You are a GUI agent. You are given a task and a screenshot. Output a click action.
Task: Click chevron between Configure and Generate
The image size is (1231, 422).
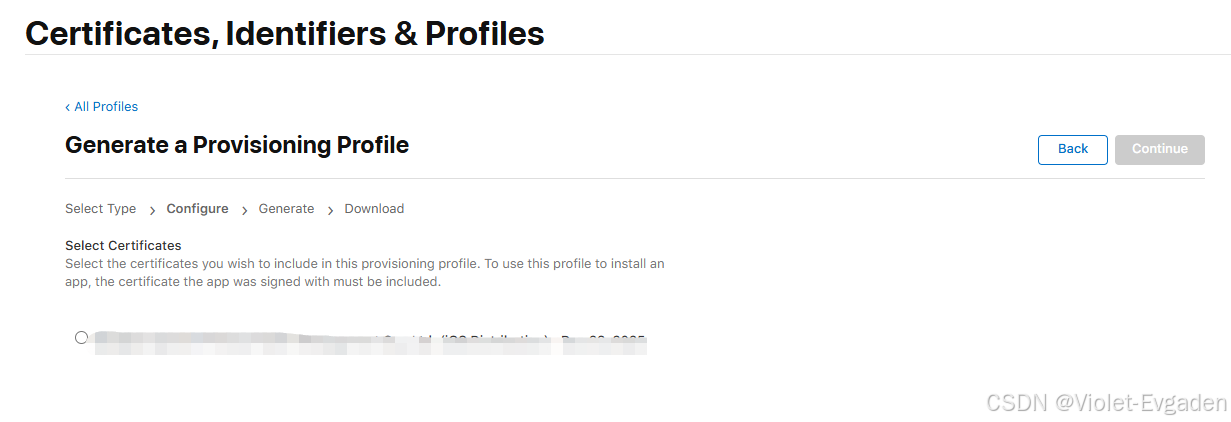244,210
